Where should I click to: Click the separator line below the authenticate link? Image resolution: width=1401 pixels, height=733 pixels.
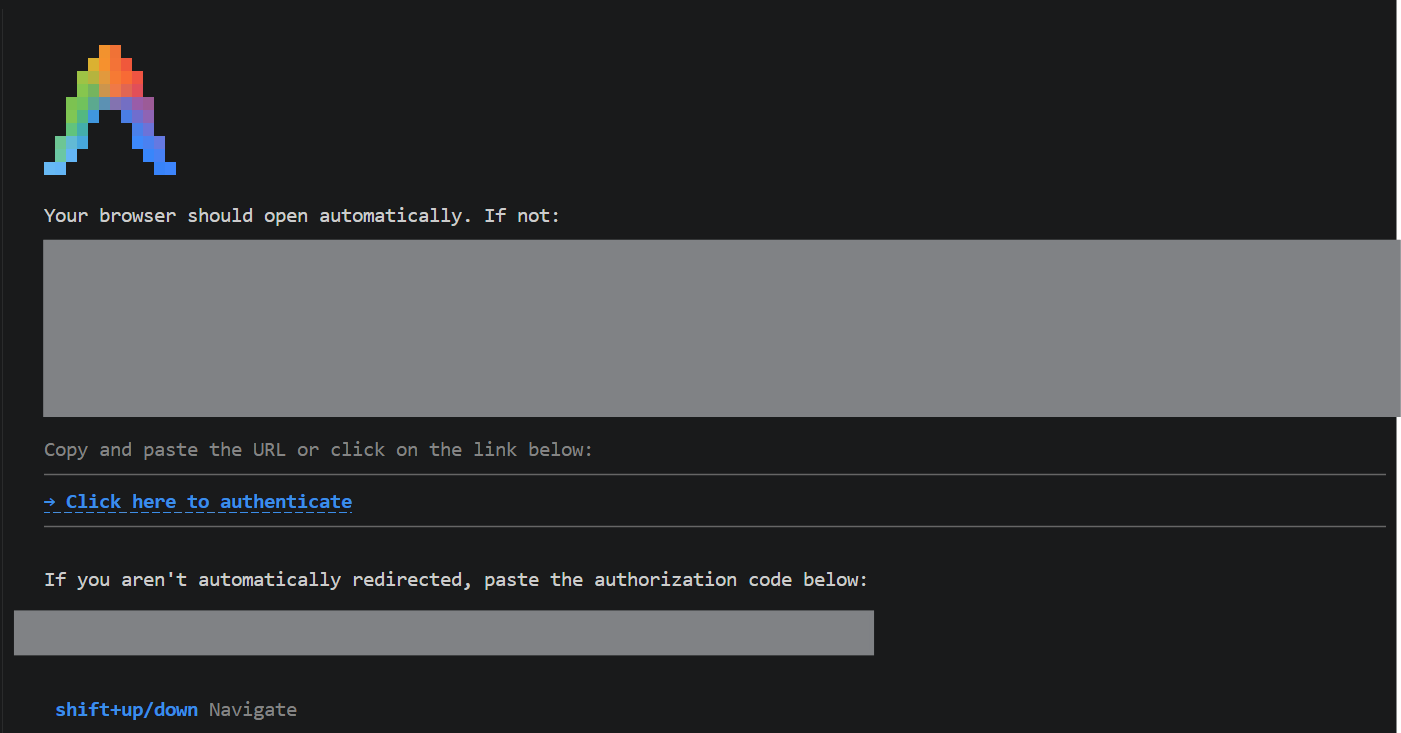(x=715, y=526)
